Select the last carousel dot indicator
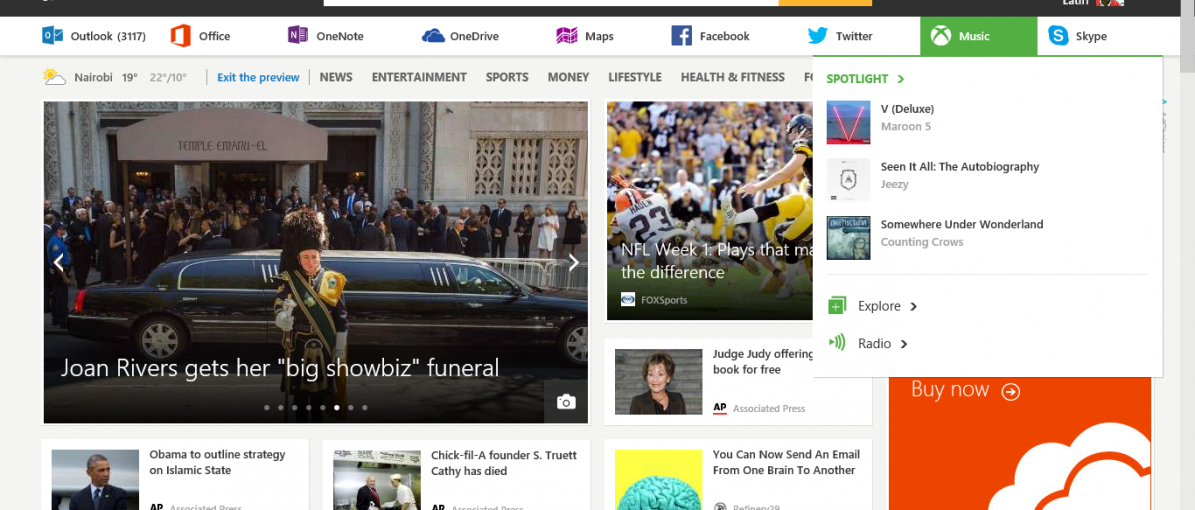 pos(365,408)
